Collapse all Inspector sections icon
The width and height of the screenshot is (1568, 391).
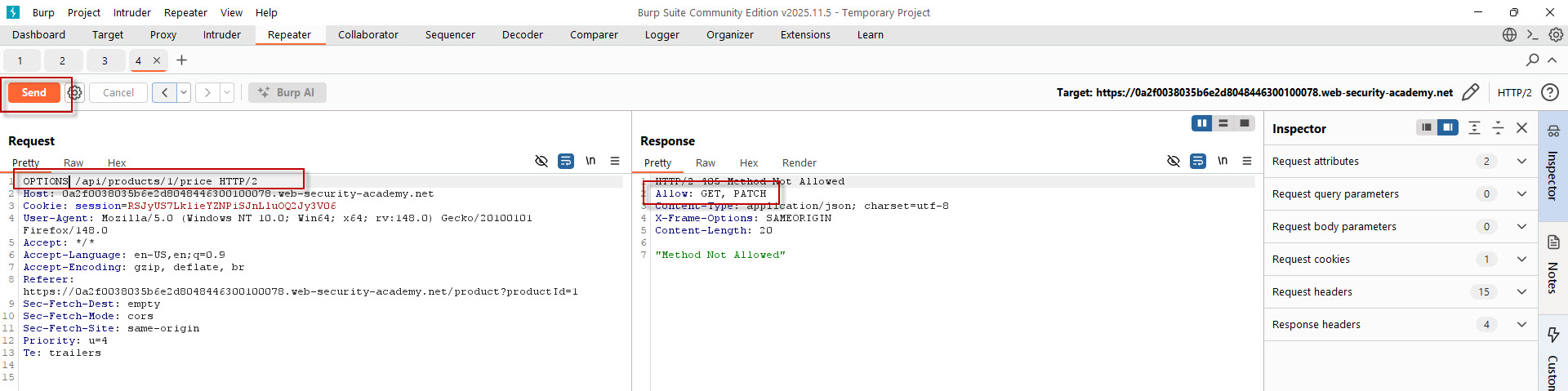coord(1498,127)
